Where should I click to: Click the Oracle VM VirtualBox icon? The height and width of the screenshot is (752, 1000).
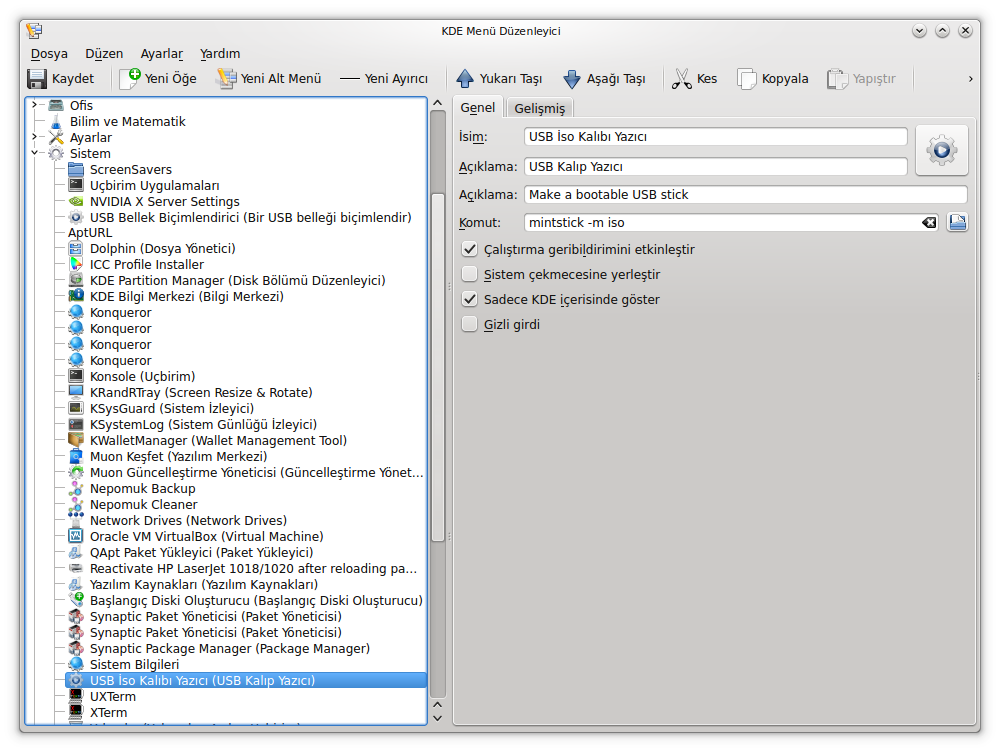pos(76,536)
